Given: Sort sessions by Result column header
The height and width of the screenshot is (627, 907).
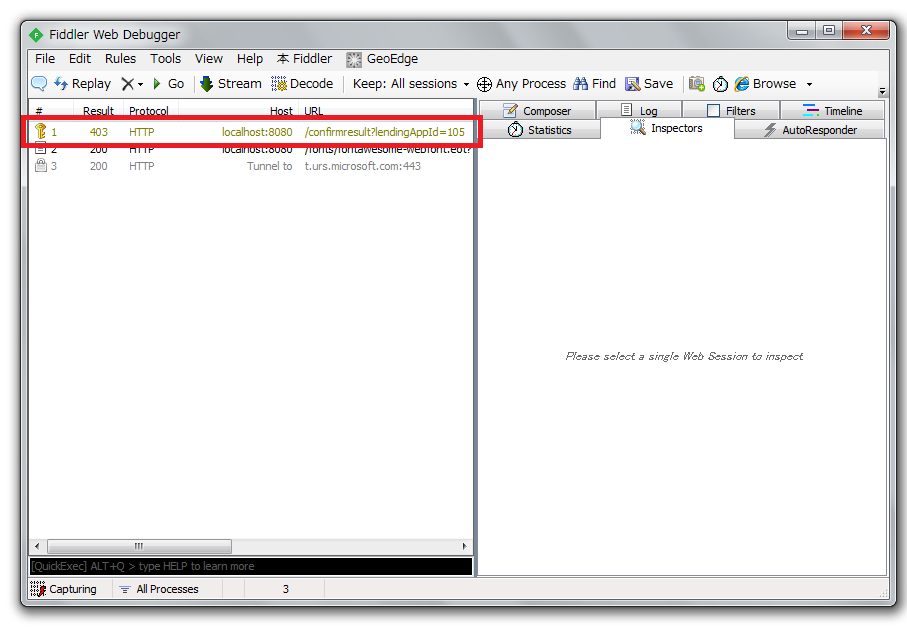Looking at the screenshot, I should 98,110.
